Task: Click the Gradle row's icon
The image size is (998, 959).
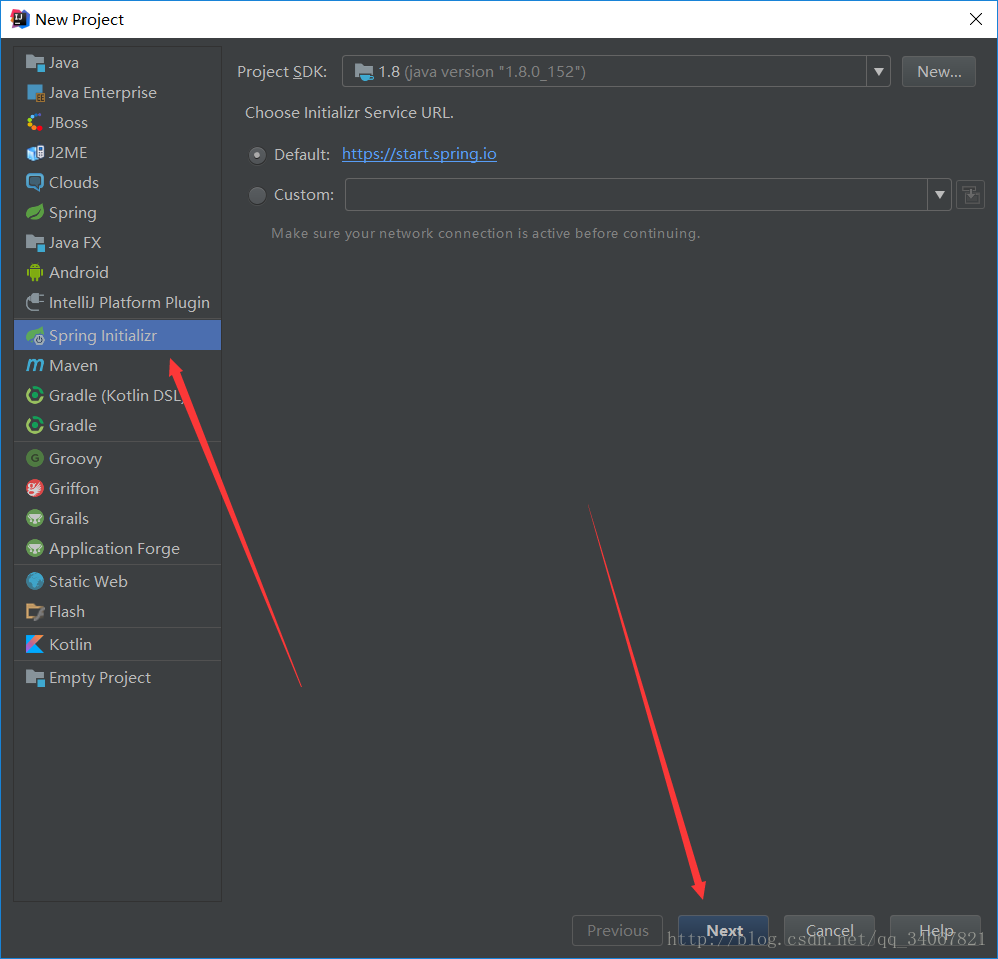Action: (x=35, y=425)
